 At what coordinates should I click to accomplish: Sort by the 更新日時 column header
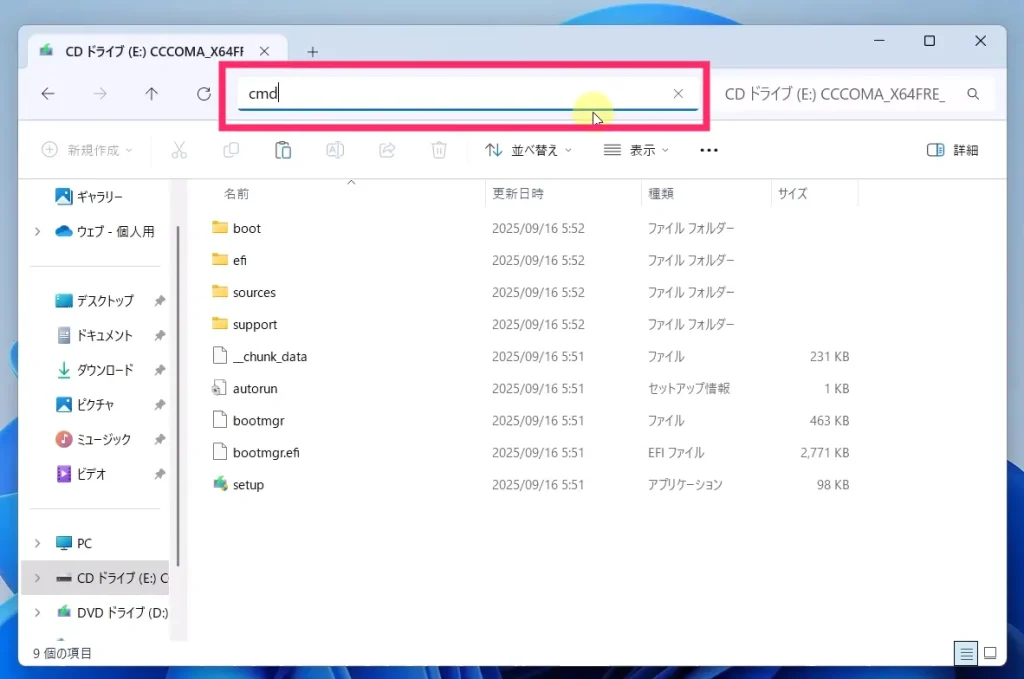tap(517, 194)
